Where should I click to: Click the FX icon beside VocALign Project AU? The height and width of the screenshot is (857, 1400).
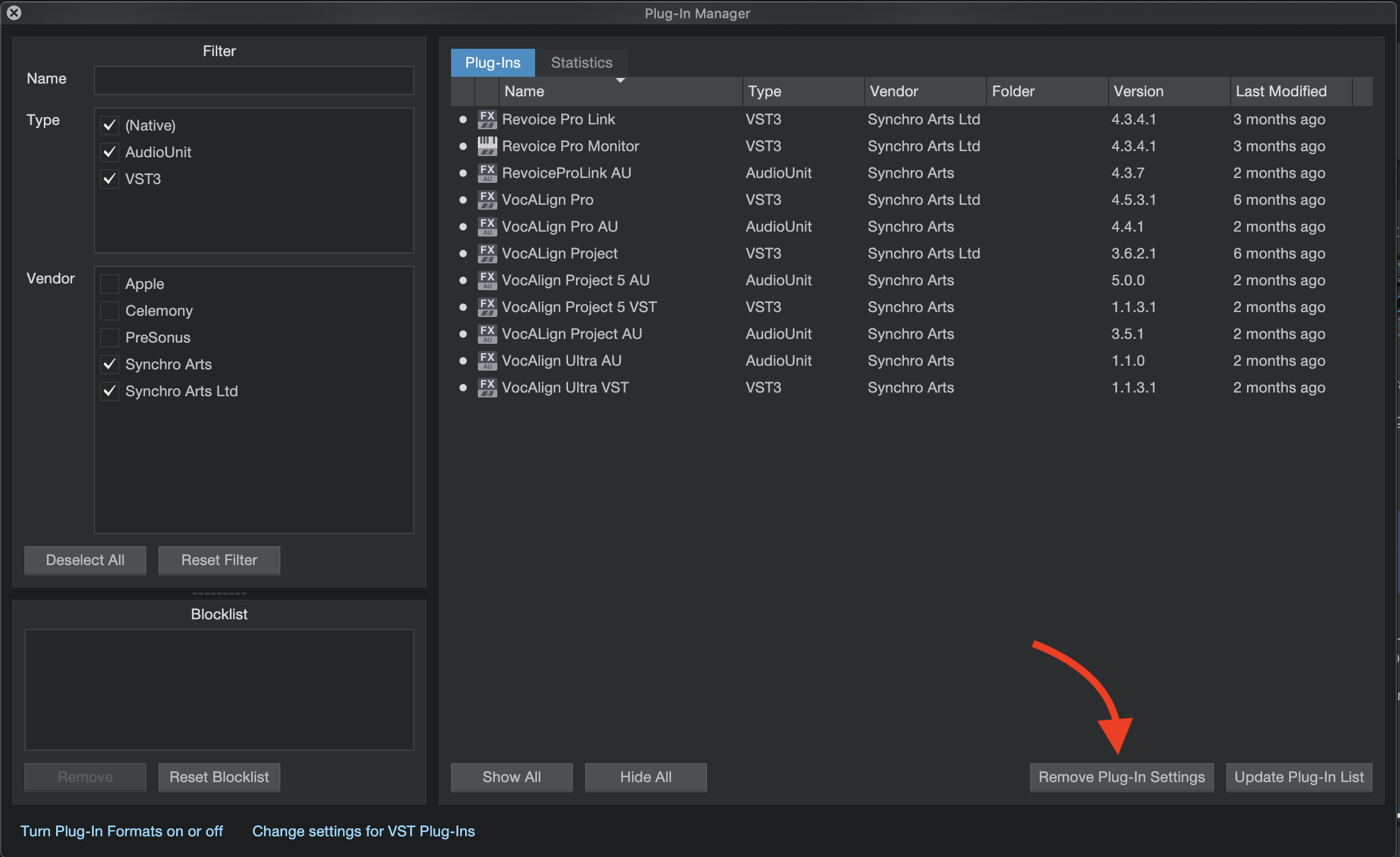point(487,334)
